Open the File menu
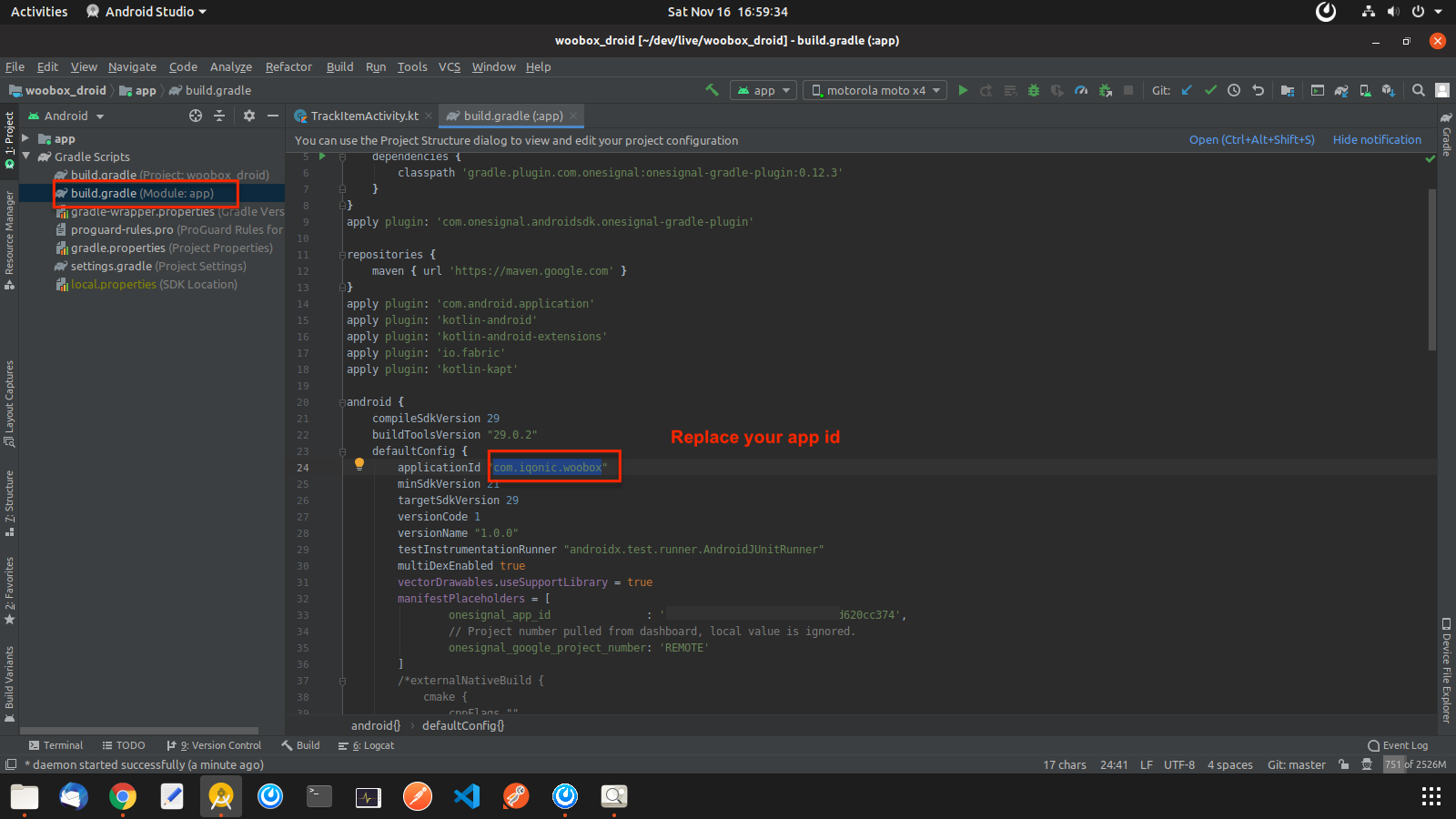This screenshot has height=819, width=1456. (x=15, y=66)
